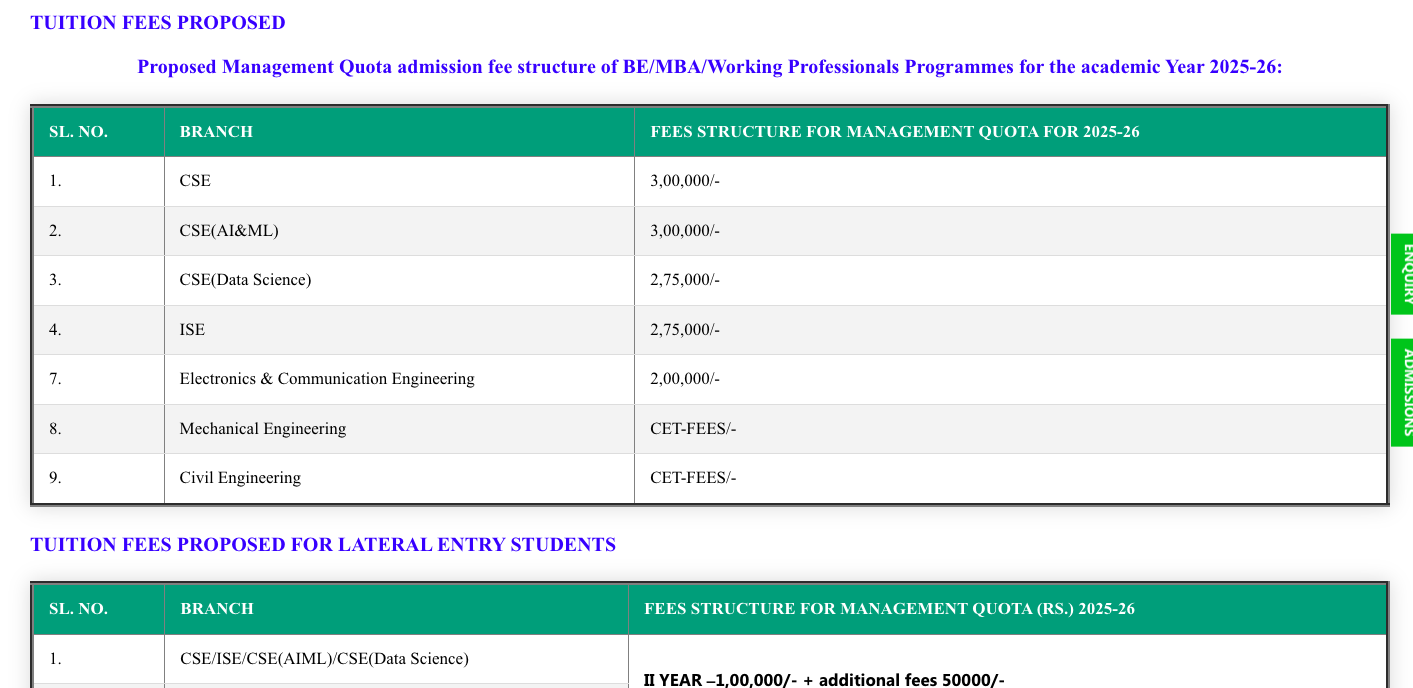Image resolution: width=1413 pixels, height=688 pixels.
Task: Click the CET-FEES value for Mechanical Engineering
Action: pyautogui.click(x=694, y=428)
